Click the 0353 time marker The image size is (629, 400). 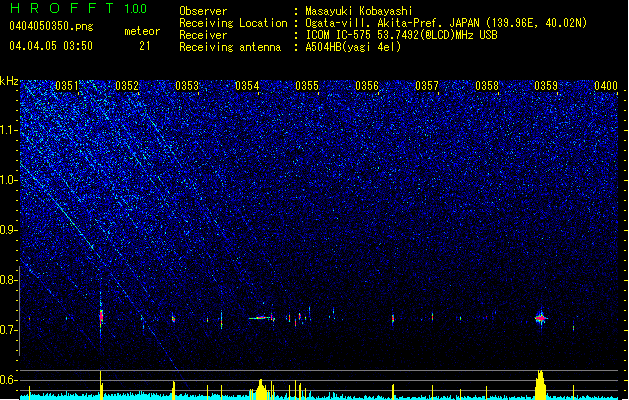[x=187, y=86]
